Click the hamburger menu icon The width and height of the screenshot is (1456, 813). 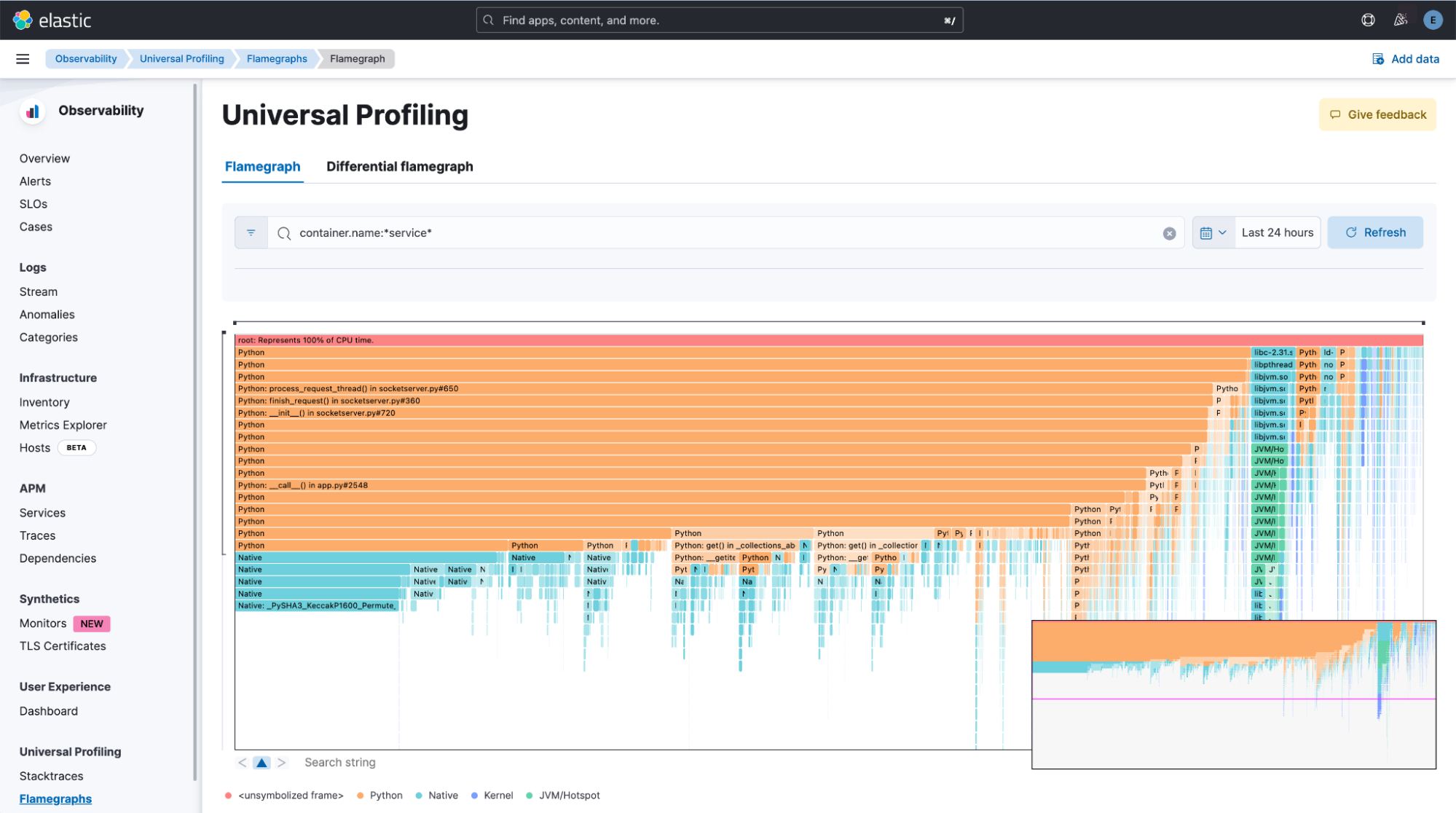pyautogui.click(x=22, y=58)
